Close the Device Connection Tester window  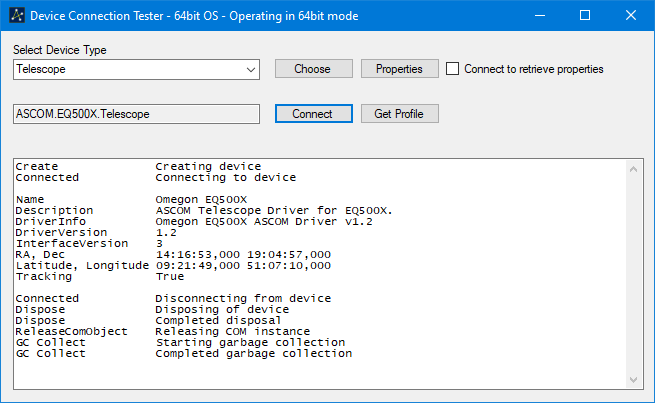(x=631, y=15)
